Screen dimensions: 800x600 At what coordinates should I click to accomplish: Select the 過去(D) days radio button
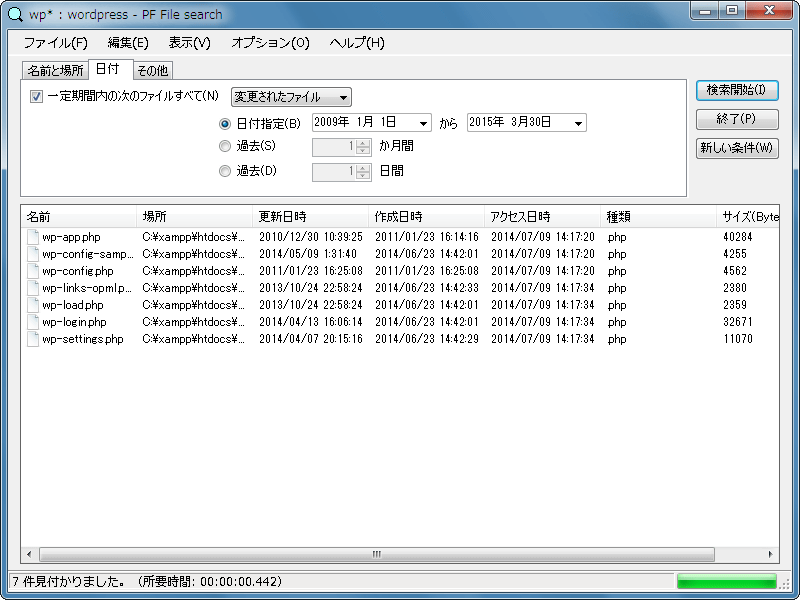[x=224, y=171]
